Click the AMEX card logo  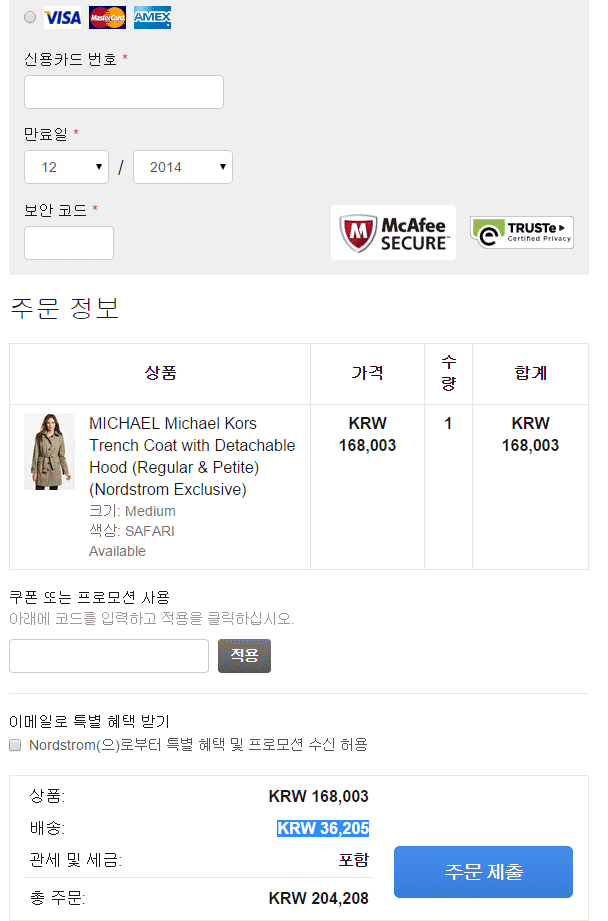tap(152, 18)
